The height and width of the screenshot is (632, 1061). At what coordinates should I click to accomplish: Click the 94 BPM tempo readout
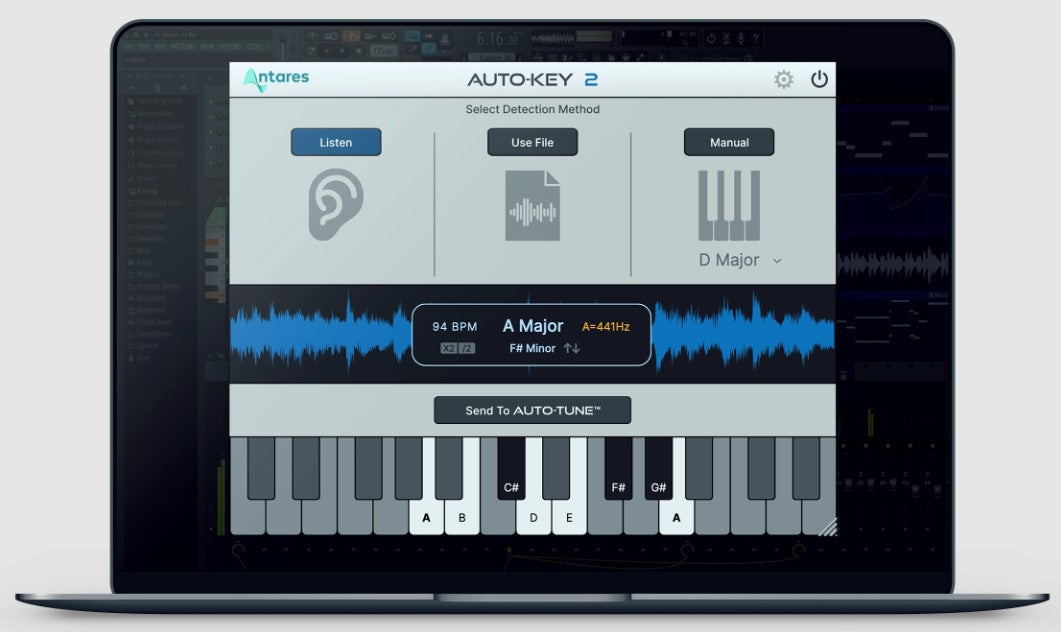(455, 326)
